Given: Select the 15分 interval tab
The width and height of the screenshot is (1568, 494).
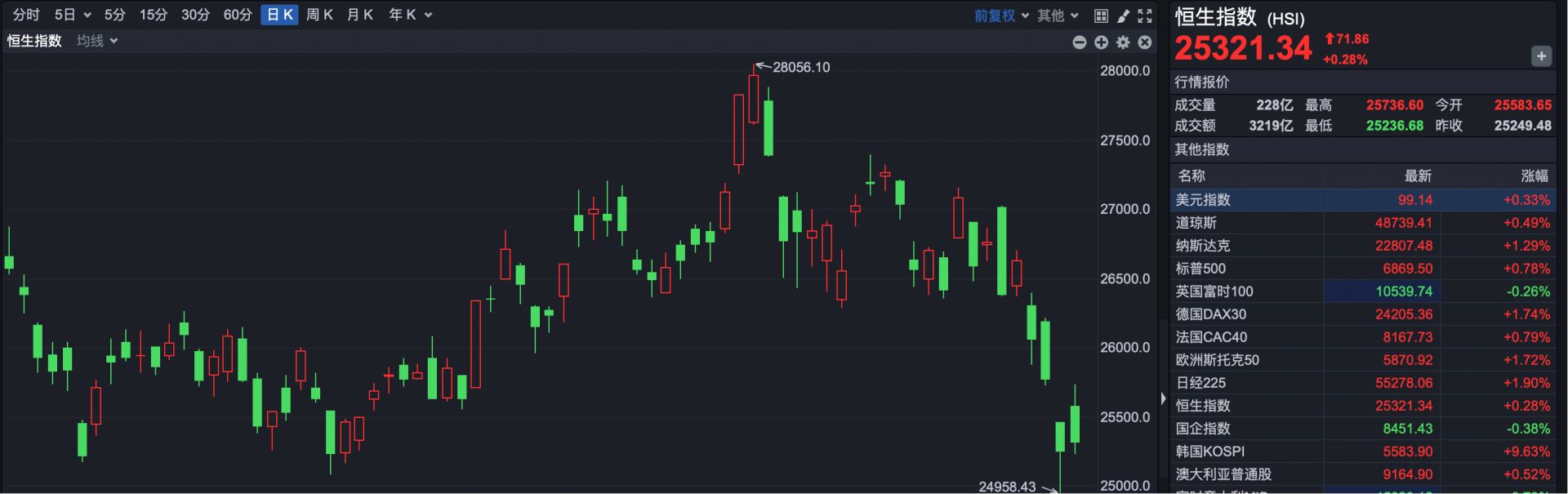Looking at the screenshot, I should (153, 15).
